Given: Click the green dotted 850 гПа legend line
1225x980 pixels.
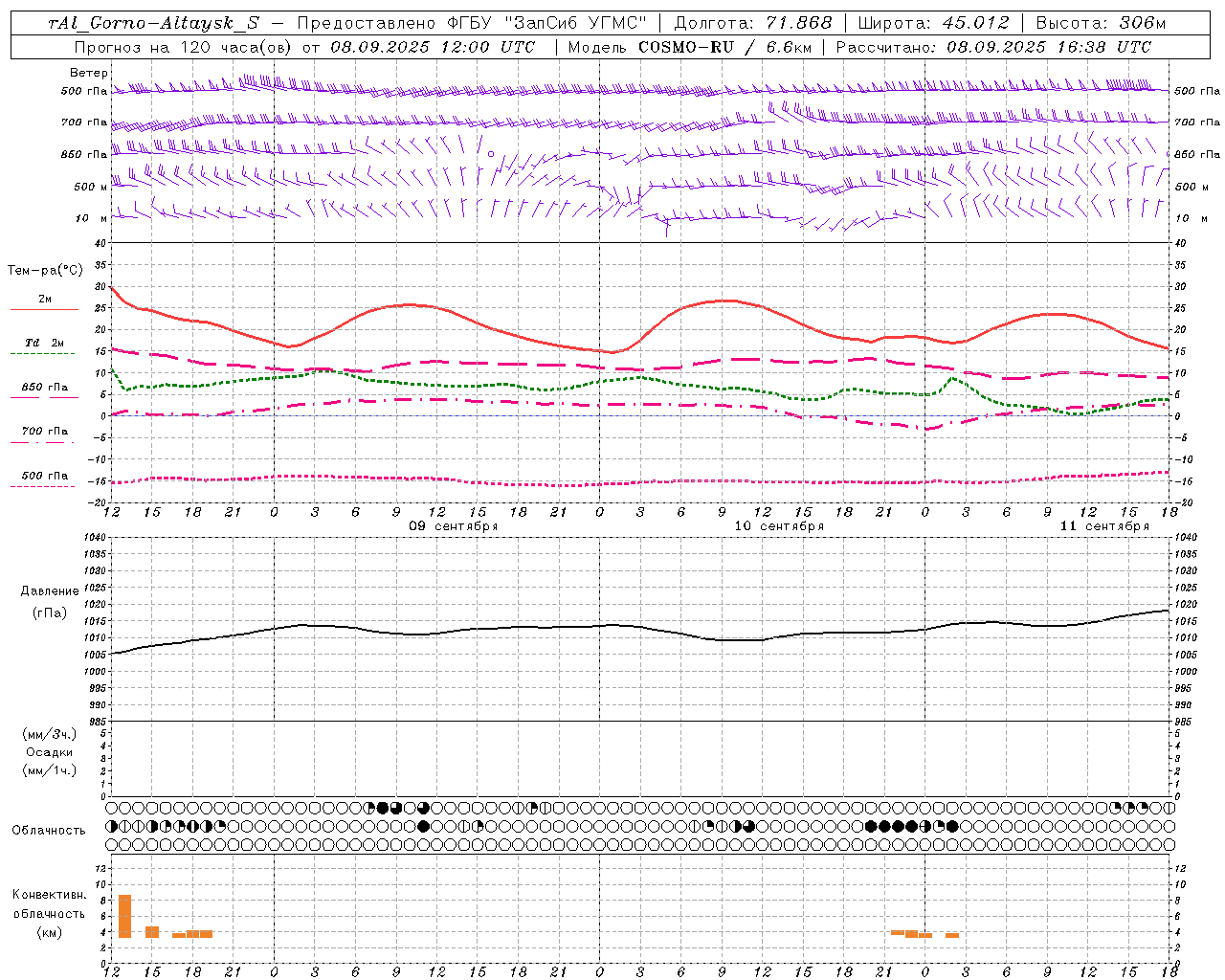Looking at the screenshot, I should (44, 398).
